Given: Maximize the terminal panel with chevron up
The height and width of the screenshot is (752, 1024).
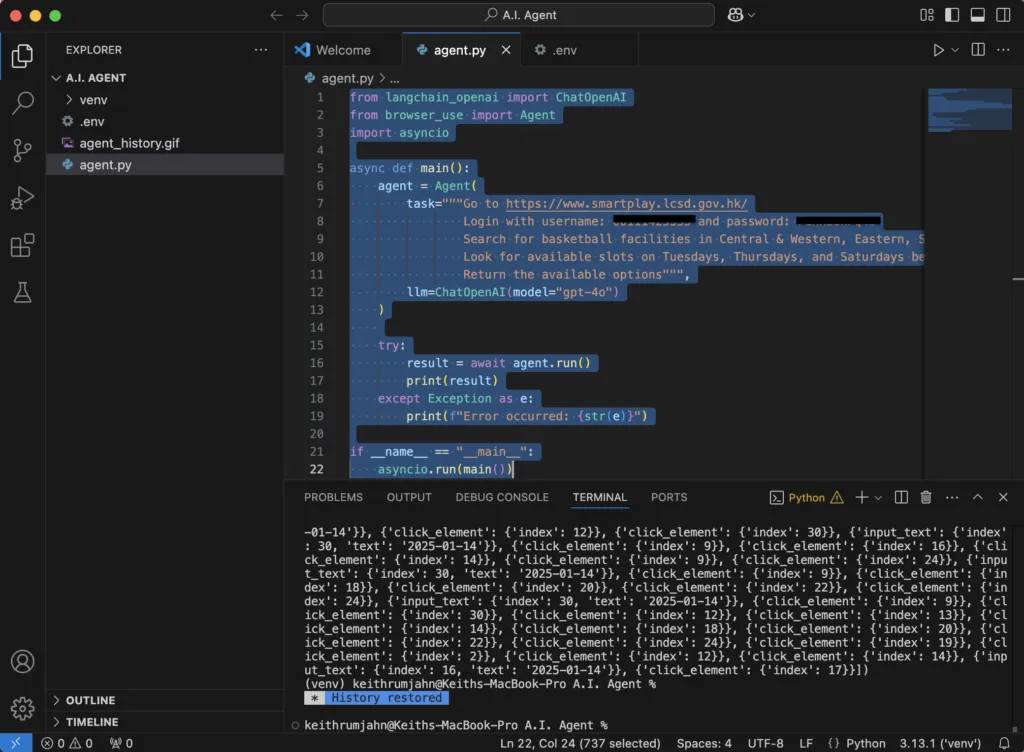Looking at the screenshot, I should pos(978,497).
